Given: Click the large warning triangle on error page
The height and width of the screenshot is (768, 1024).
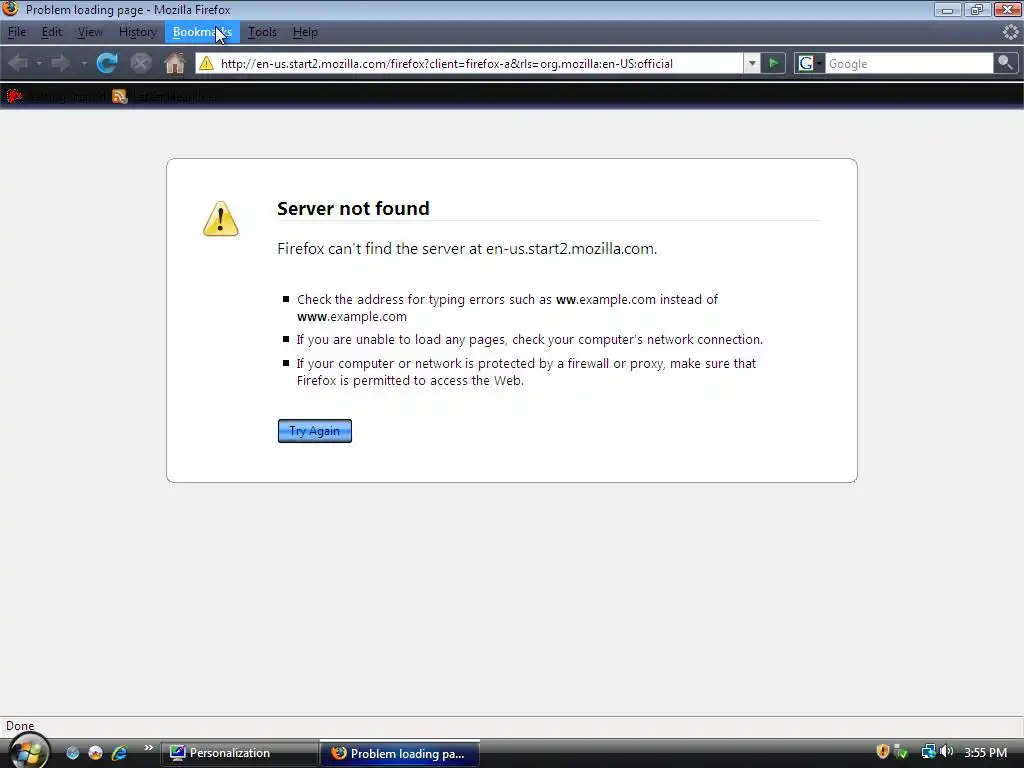Looking at the screenshot, I should click(221, 219).
